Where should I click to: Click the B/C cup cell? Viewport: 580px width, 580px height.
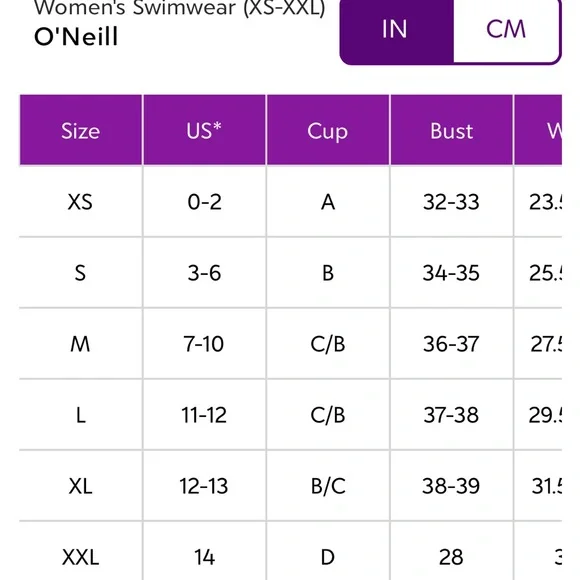tap(328, 486)
